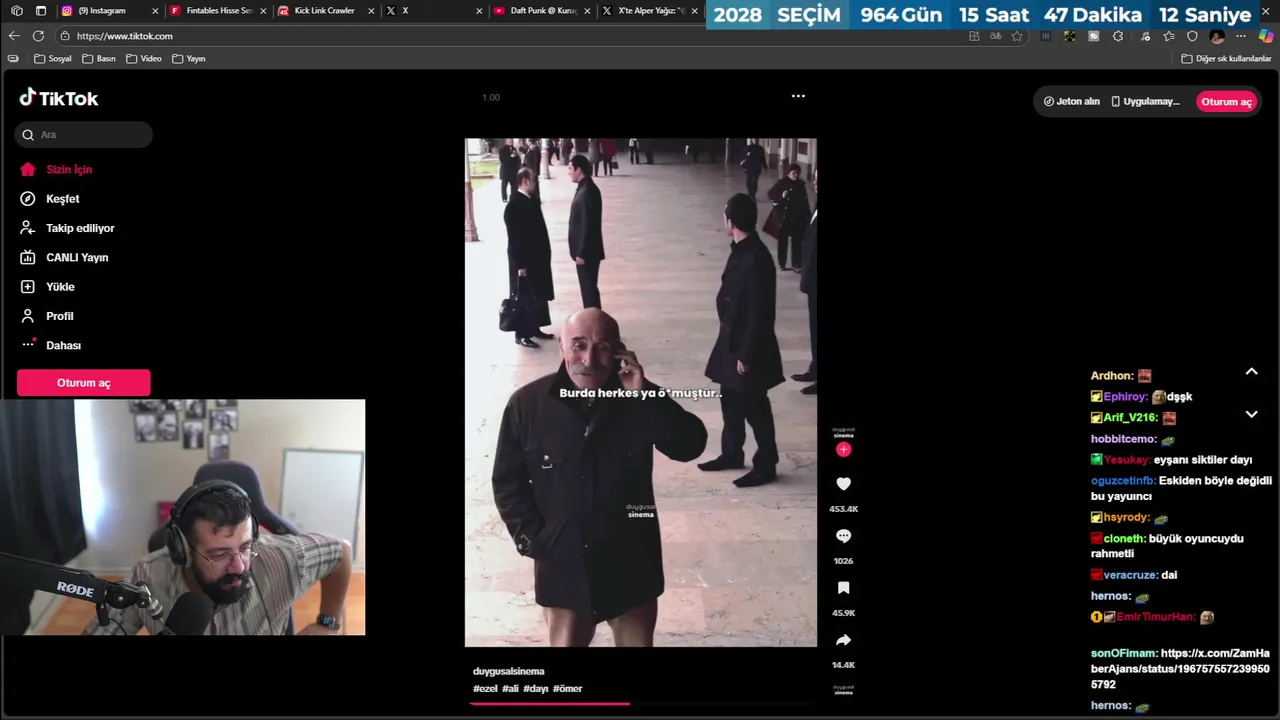
Task: Open the x.com link in chat
Action: [1180, 669]
